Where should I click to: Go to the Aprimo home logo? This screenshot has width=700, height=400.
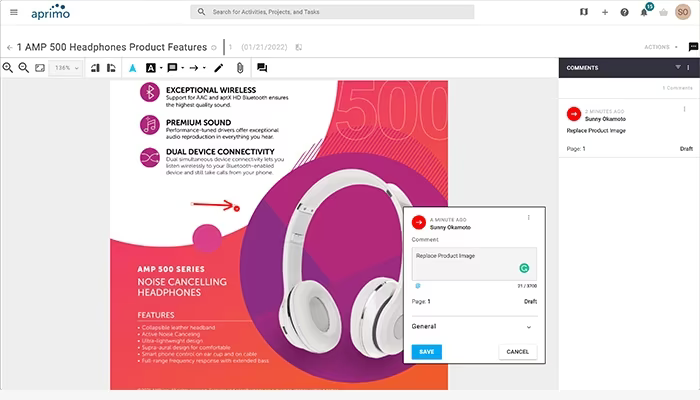[50, 12]
